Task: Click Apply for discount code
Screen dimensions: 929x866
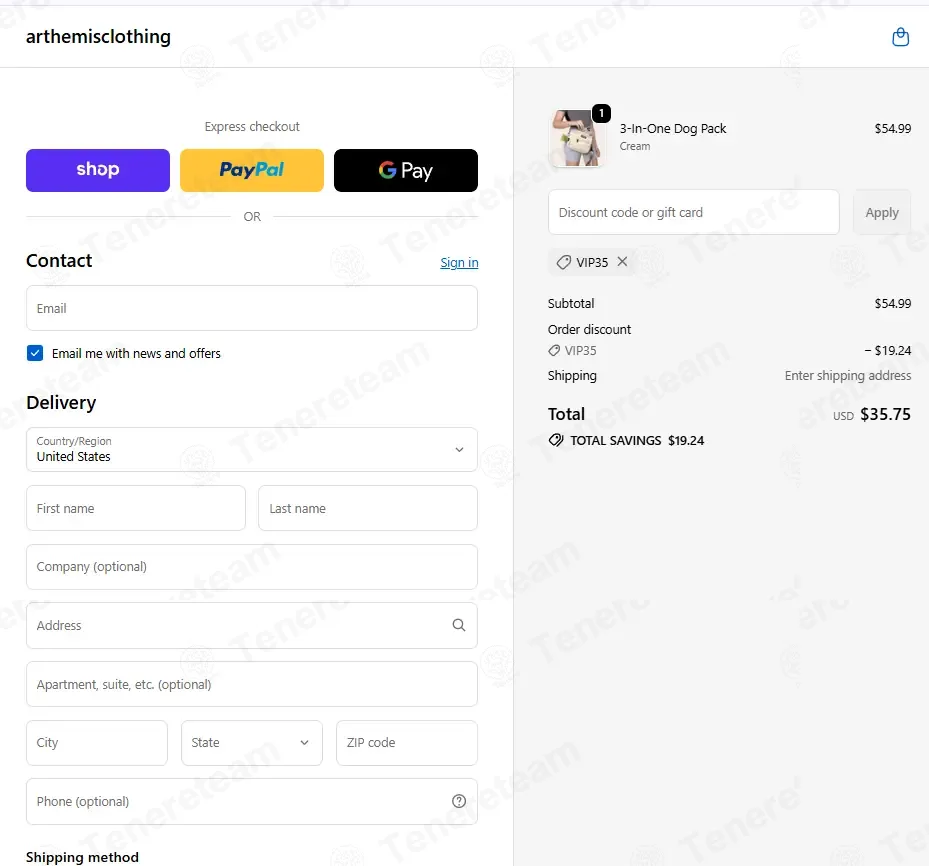Action: pyautogui.click(x=882, y=212)
